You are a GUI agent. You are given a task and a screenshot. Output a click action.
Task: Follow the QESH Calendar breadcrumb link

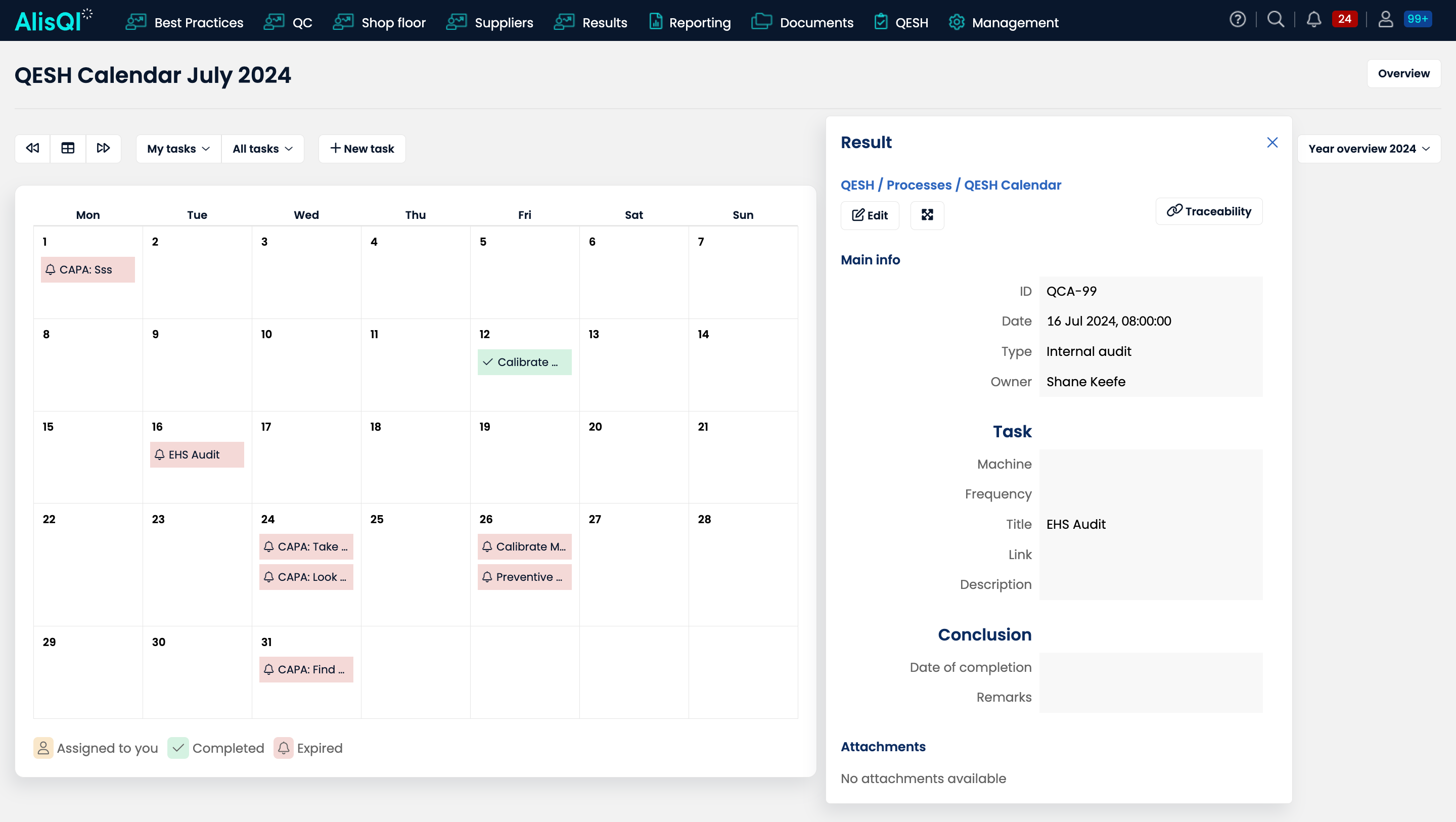point(1012,185)
